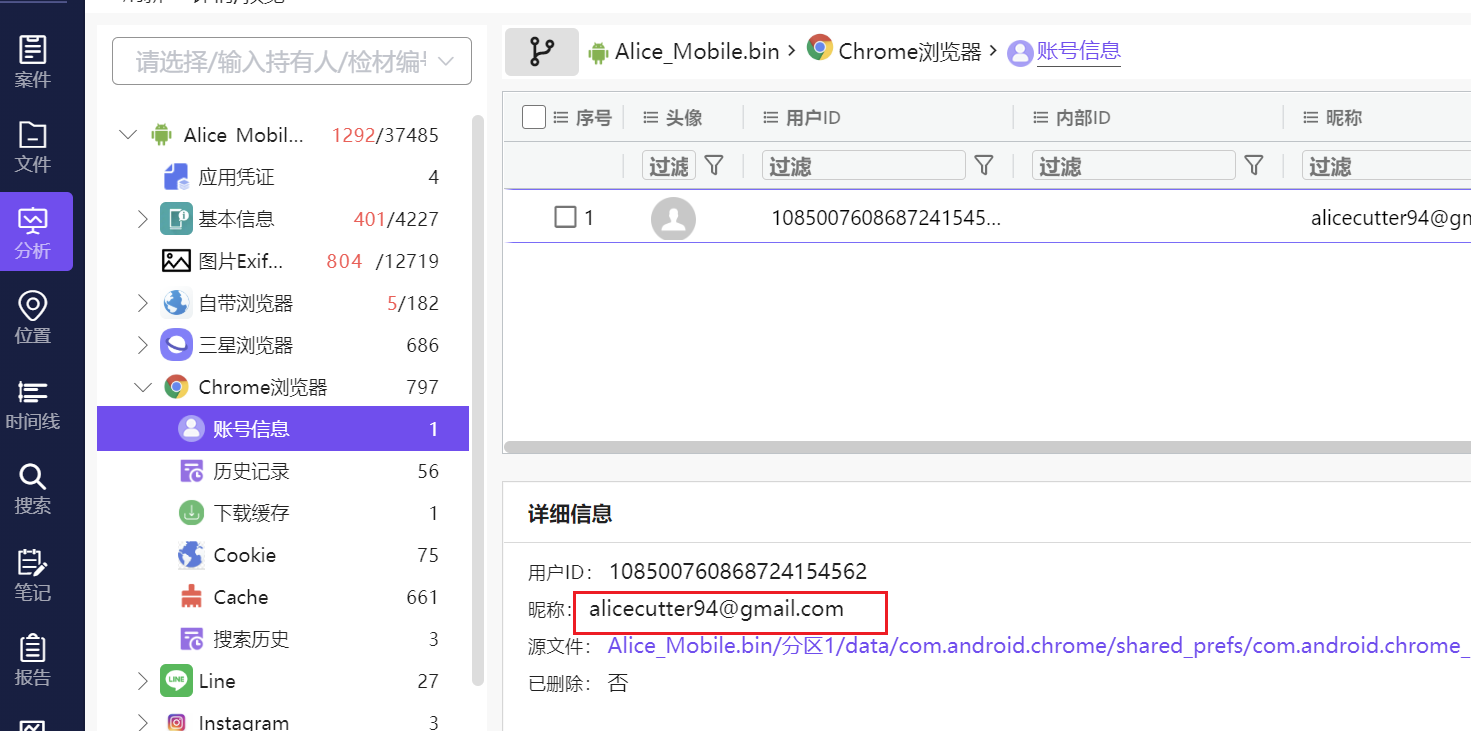Click the branch view icon beside the breadcrumb
The height and width of the screenshot is (731, 1471).
click(541, 50)
